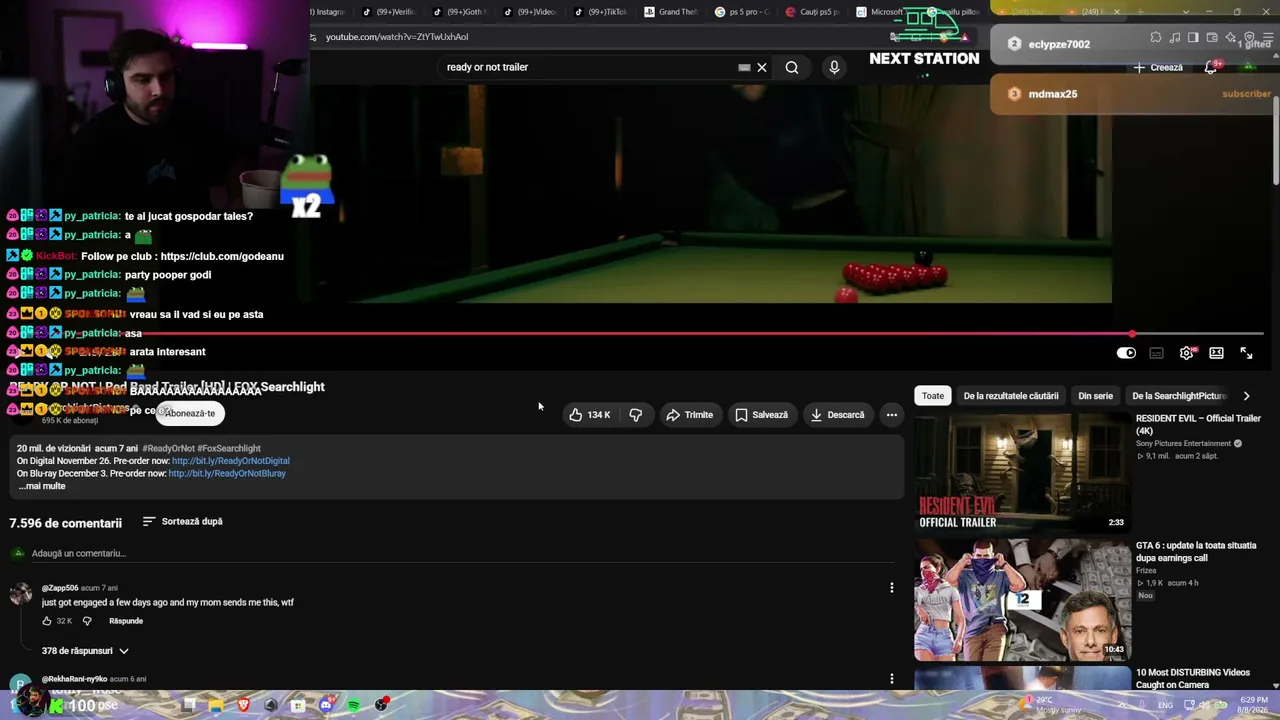Viewport: 1280px width, 720px height.
Task: Like the @Zapp506 comment
Action: [x=47, y=621]
